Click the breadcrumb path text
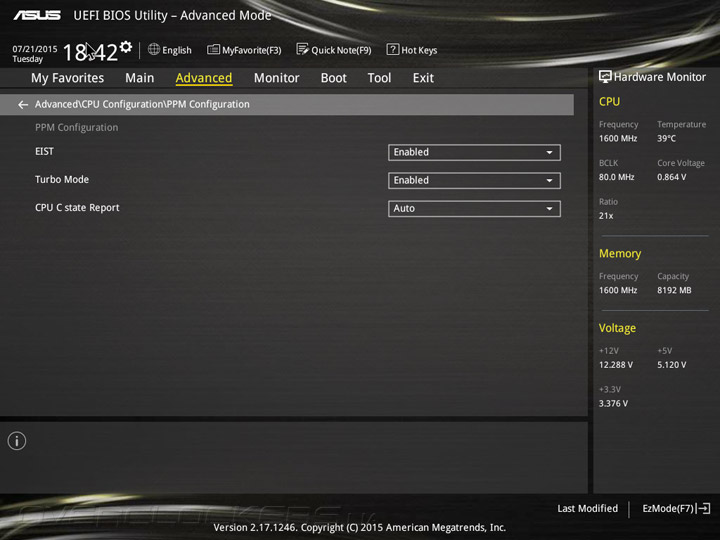The height and width of the screenshot is (540, 720). (142, 104)
